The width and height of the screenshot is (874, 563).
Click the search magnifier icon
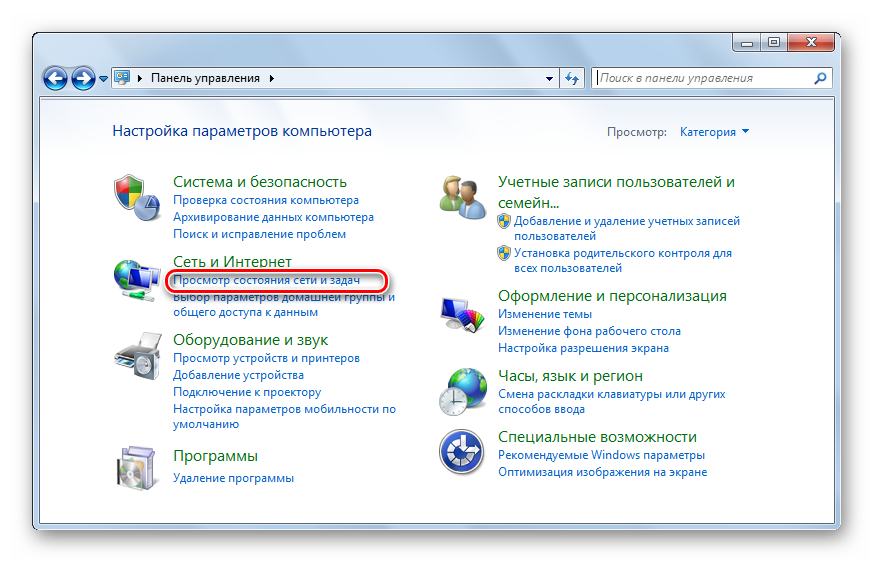click(x=819, y=78)
